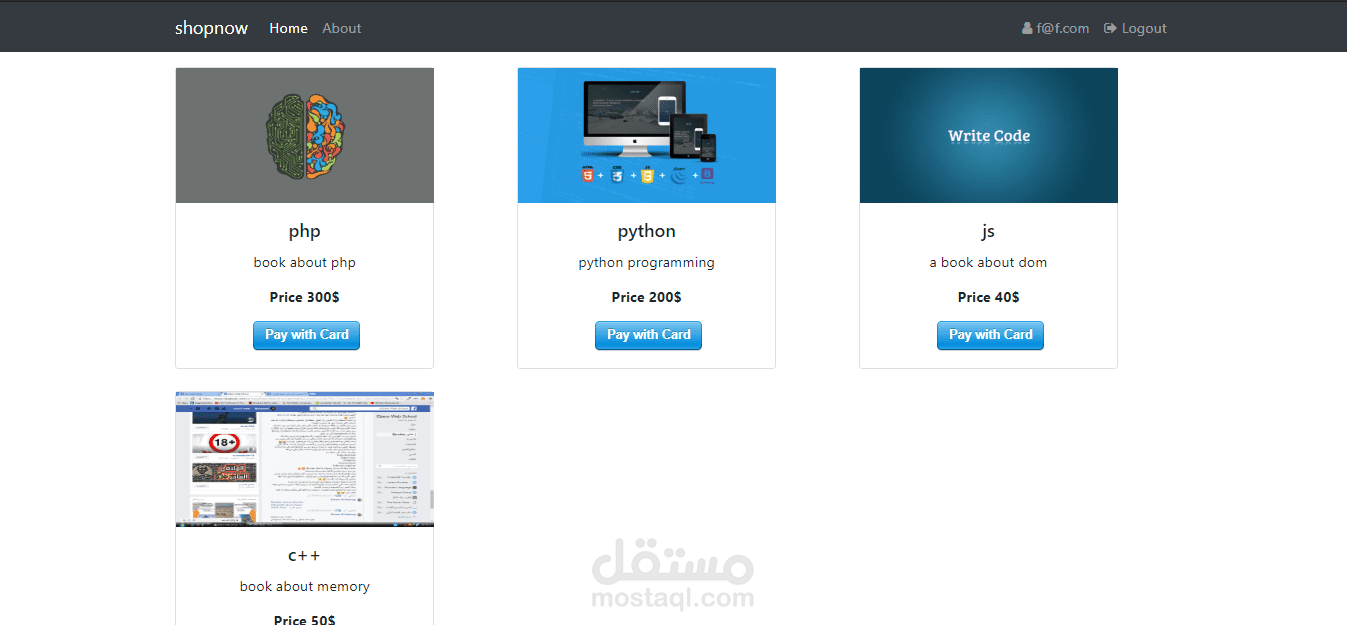Select the c++ product title
The height and width of the screenshot is (625, 1347).
pyautogui.click(x=305, y=555)
